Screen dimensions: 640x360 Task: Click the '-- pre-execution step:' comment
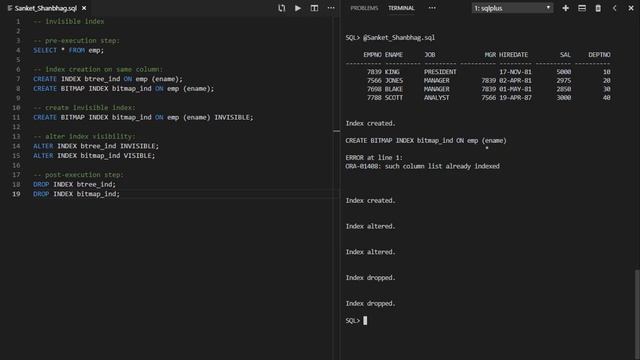76,40
